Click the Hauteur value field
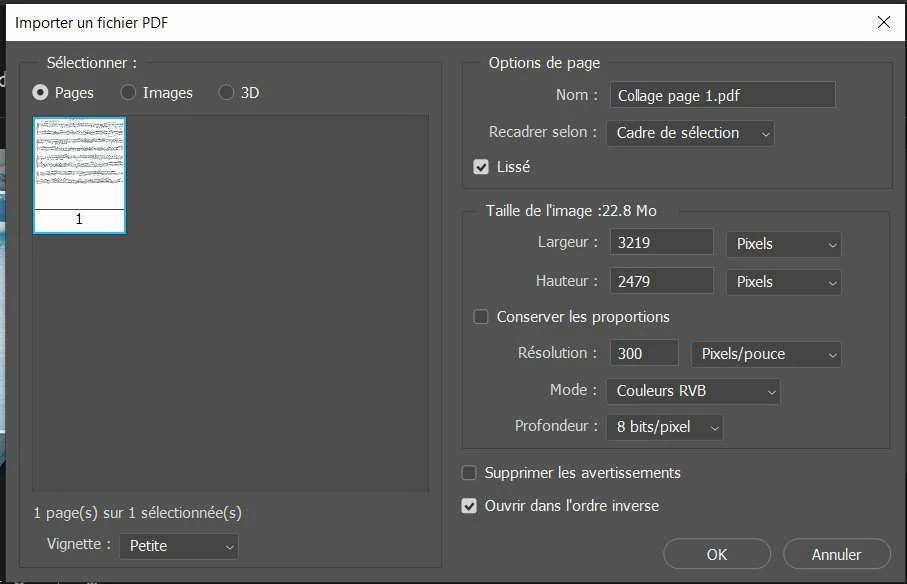This screenshot has height=584, width=907. (x=662, y=281)
